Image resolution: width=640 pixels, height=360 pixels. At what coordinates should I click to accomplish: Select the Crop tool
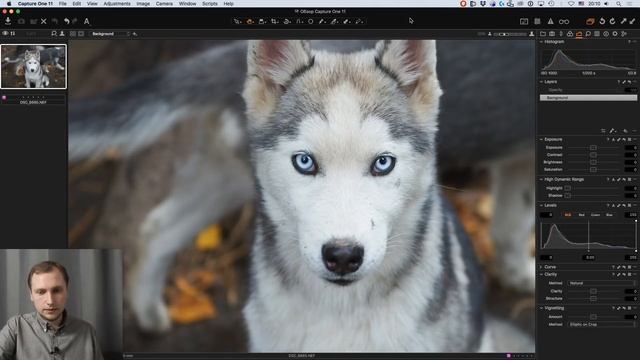click(x=275, y=21)
